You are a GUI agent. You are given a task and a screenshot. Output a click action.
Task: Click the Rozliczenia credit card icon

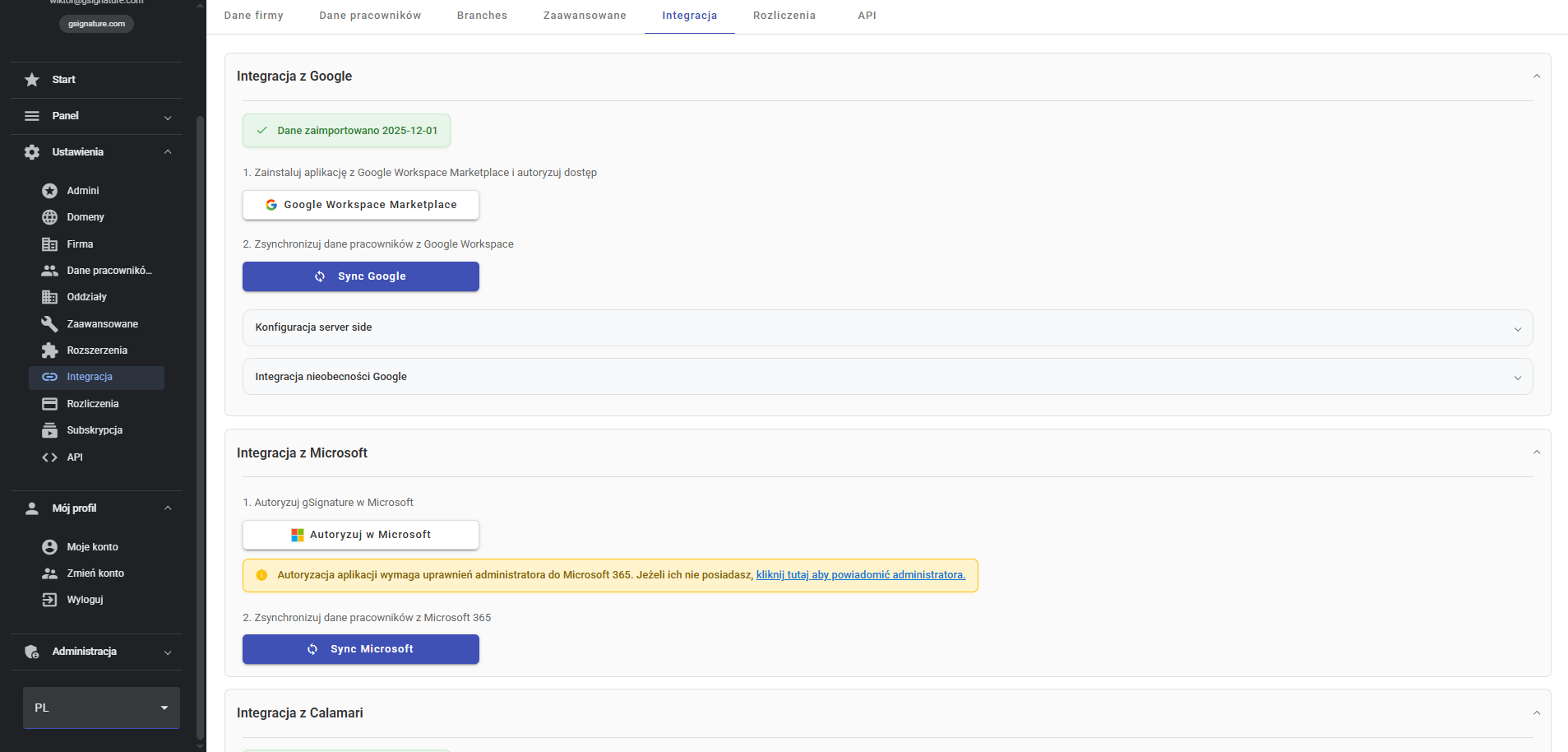click(x=50, y=404)
